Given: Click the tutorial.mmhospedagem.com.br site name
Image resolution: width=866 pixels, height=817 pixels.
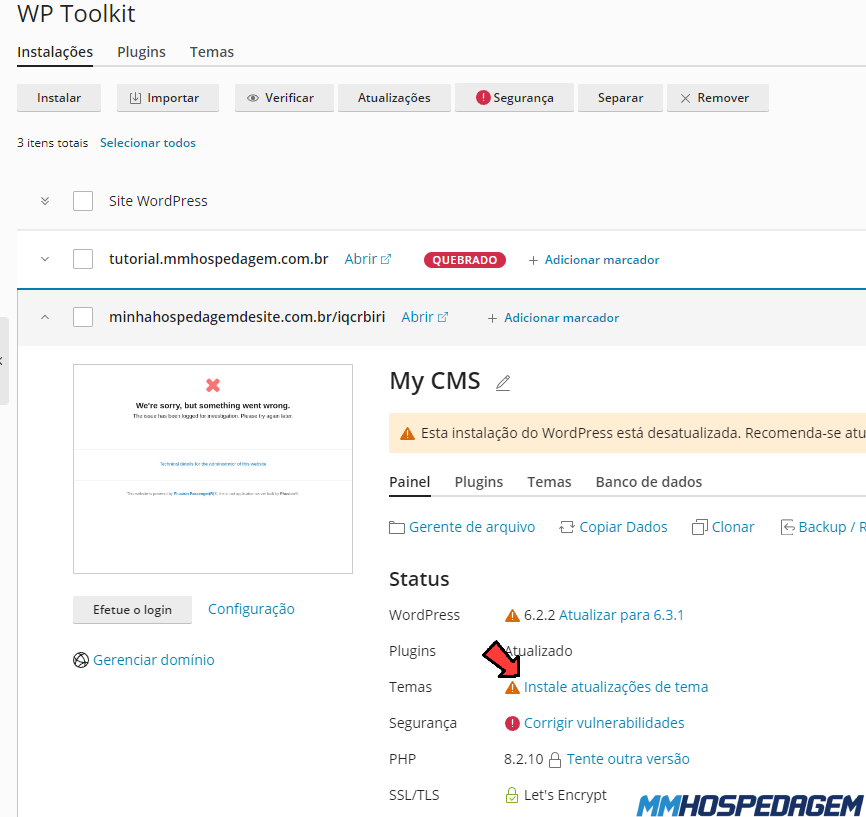Looking at the screenshot, I should coord(219,259).
